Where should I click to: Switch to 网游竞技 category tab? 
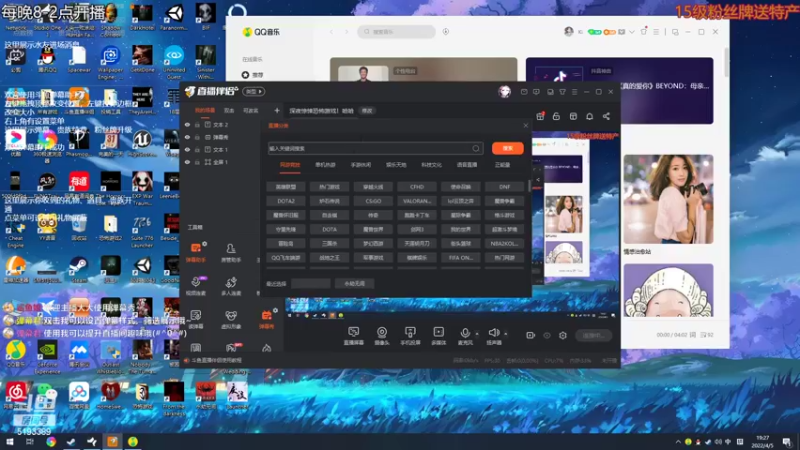click(x=290, y=165)
